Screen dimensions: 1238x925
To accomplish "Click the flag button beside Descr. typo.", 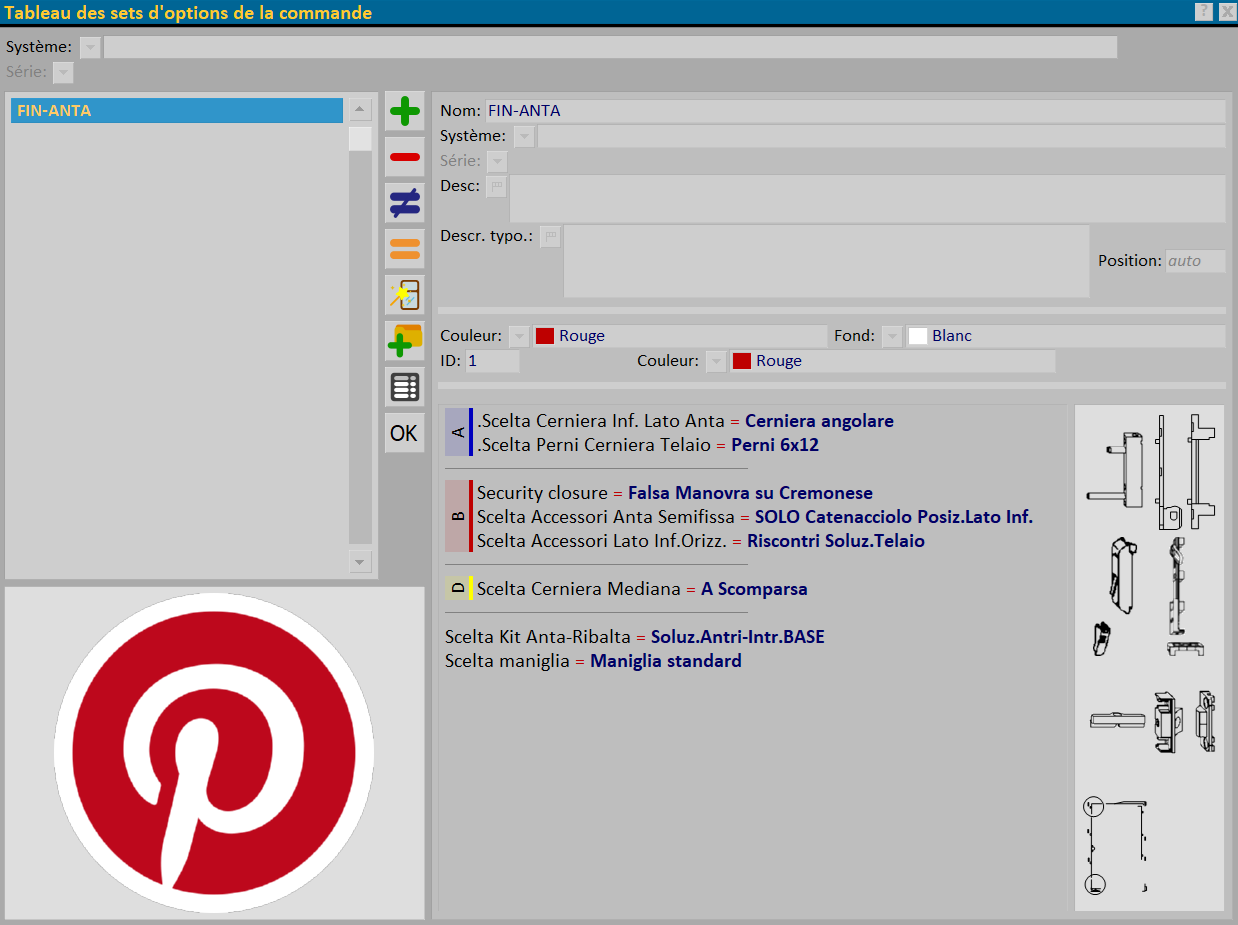I will tap(550, 237).
